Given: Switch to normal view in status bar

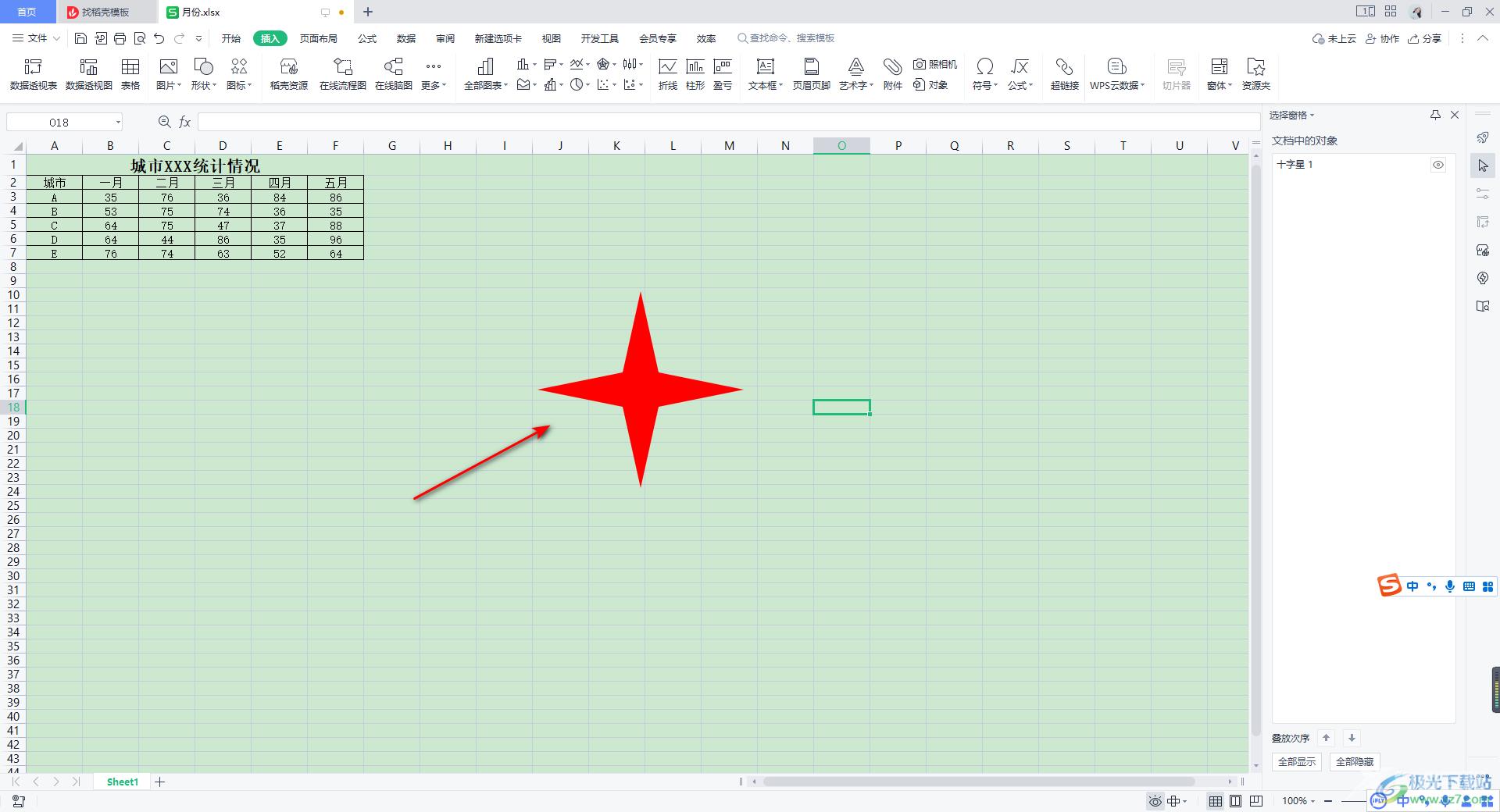Looking at the screenshot, I should click(x=1216, y=801).
